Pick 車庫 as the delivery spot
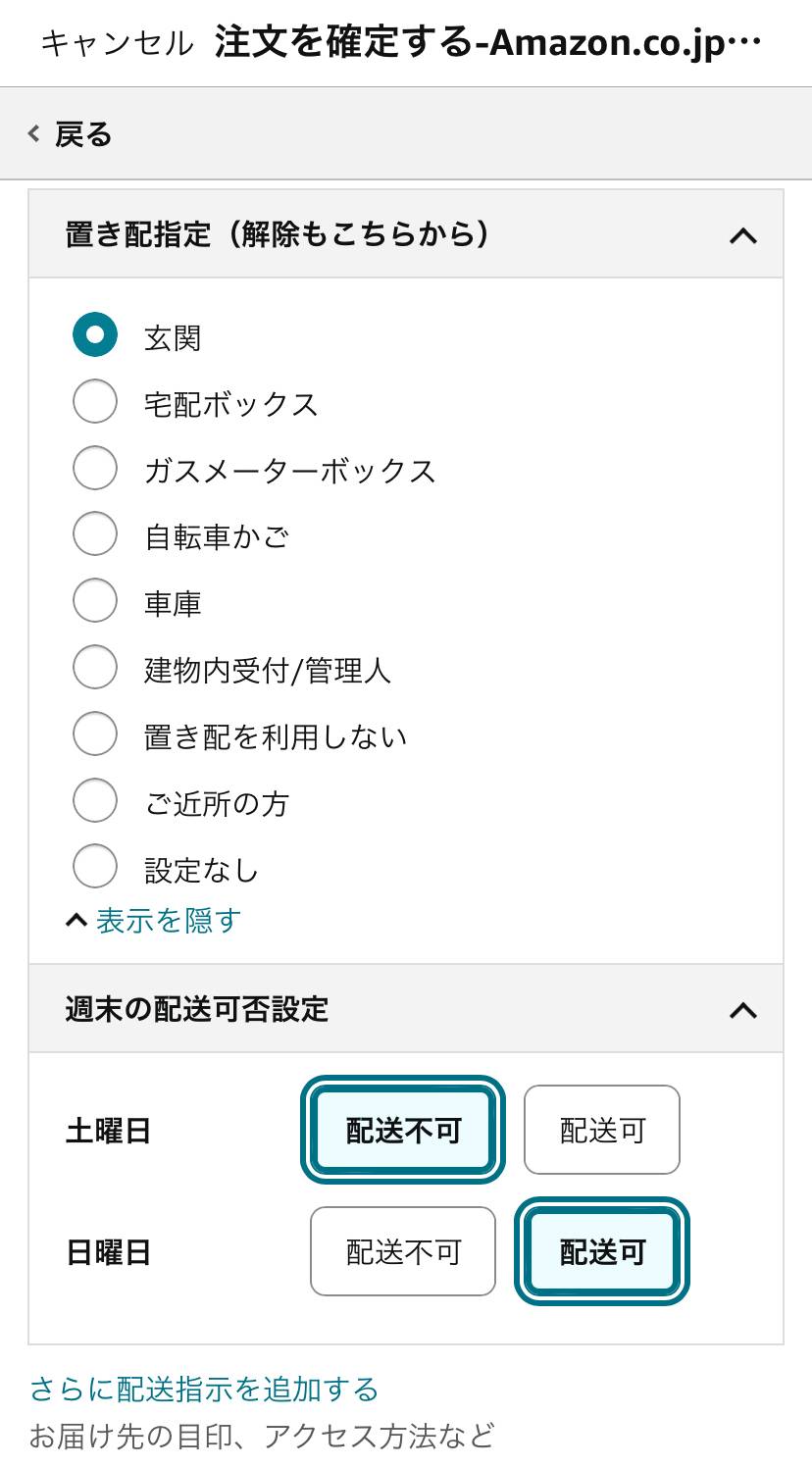Image resolution: width=812 pixels, height=1467 pixels. pos(94,601)
